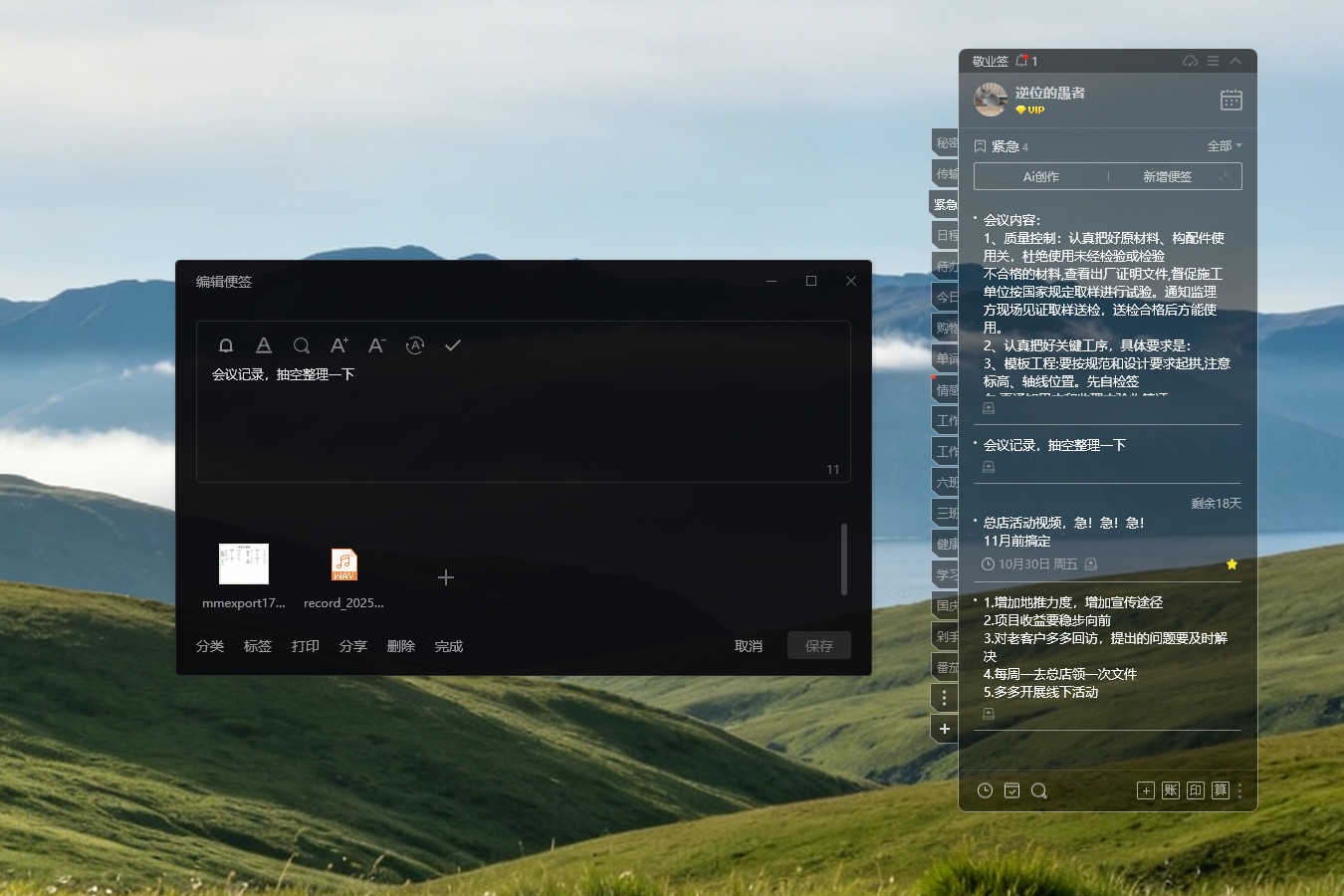
Task: Click the boxed plus icon in the bottom bar
Action: tap(1146, 790)
